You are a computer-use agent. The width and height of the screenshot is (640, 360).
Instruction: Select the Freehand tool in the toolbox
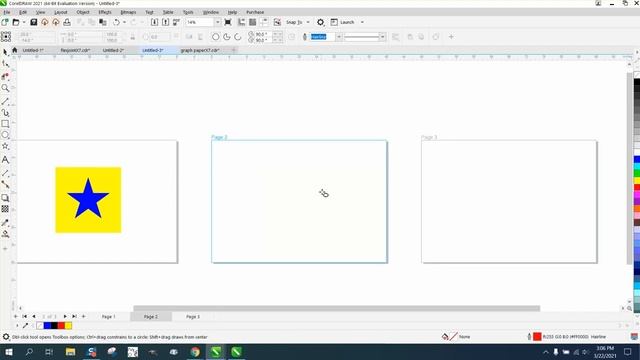pos(5,101)
